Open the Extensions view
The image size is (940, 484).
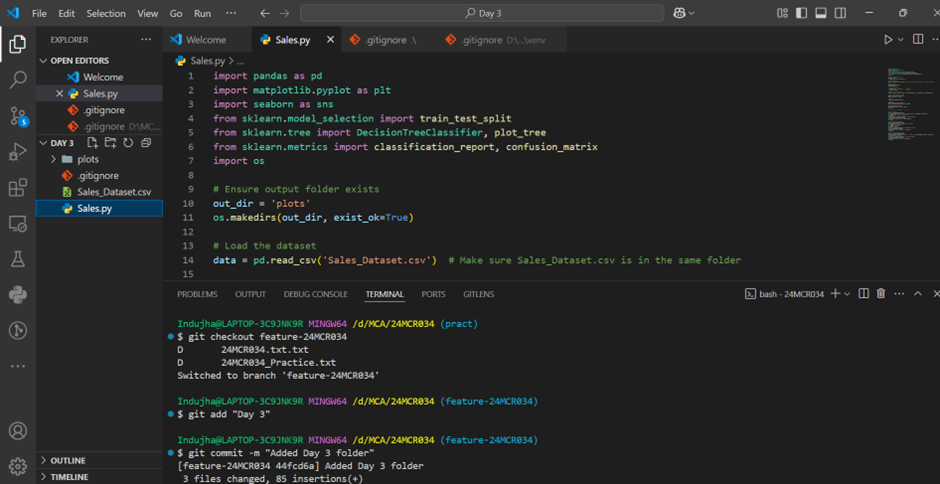click(x=18, y=188)
